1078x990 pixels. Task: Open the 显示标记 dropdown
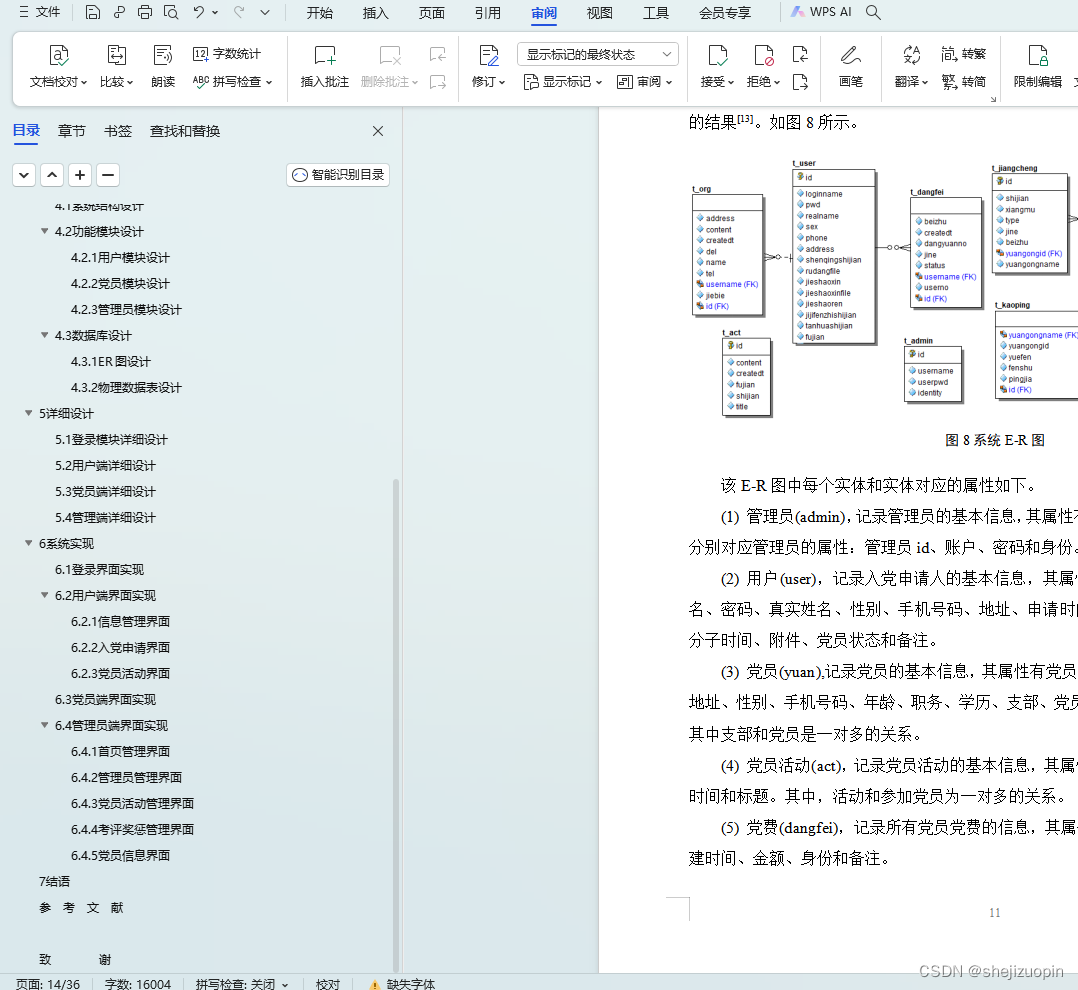tap(563, 82)
